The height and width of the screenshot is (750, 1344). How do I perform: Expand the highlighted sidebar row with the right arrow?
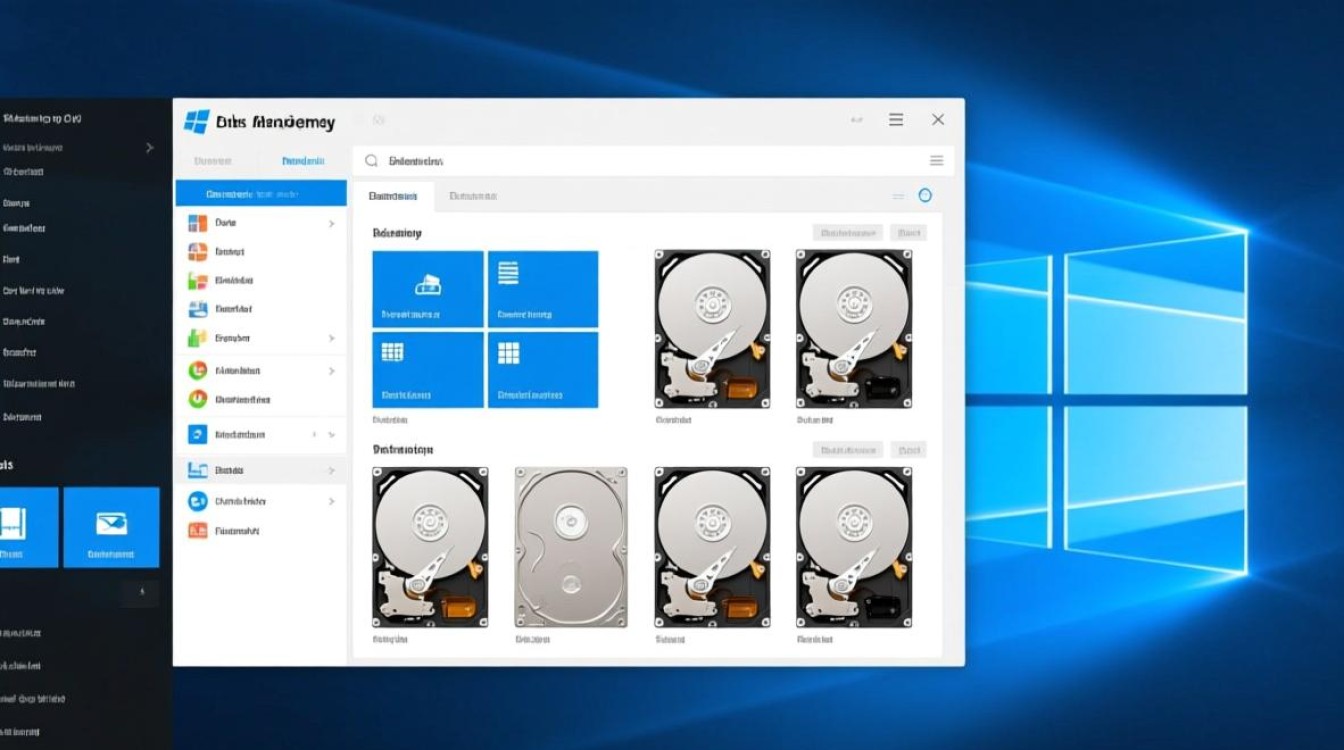pyautogui.click(x=332, y=470)
